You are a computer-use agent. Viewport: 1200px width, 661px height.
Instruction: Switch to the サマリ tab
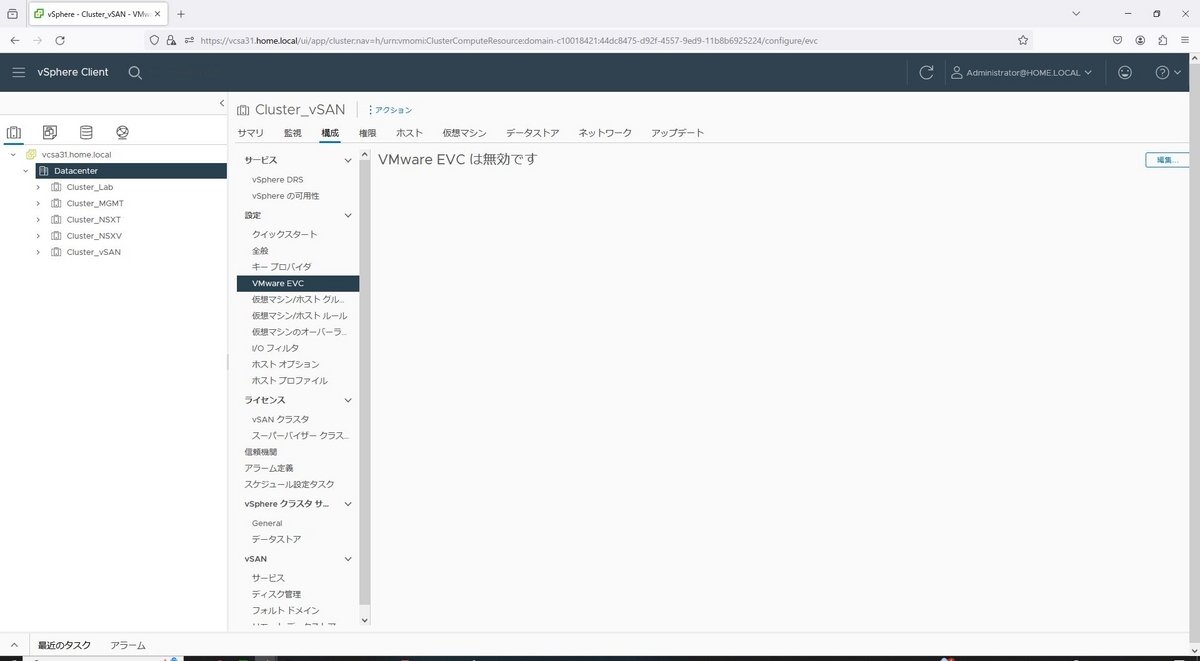(250, 133)
